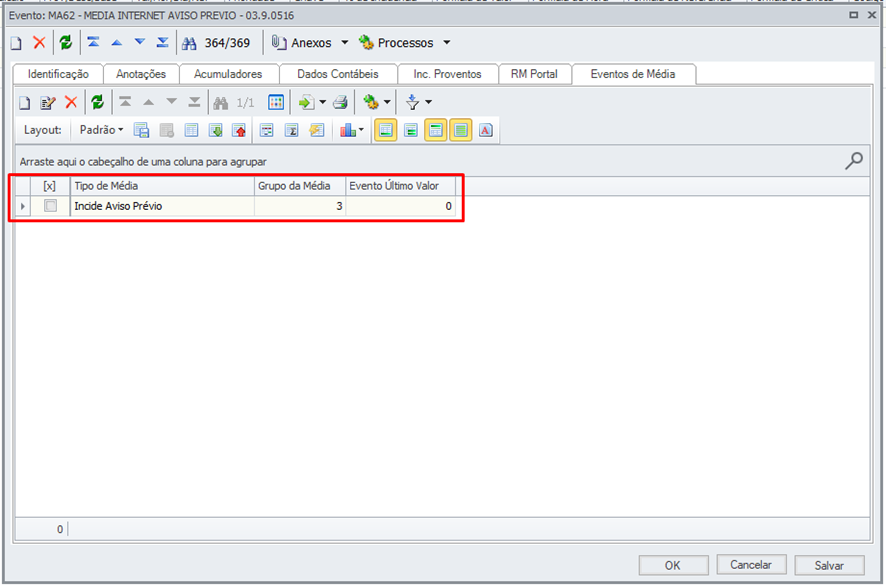Delete the média record with the inner red X
886x586 pixels.
click(71, 102)
